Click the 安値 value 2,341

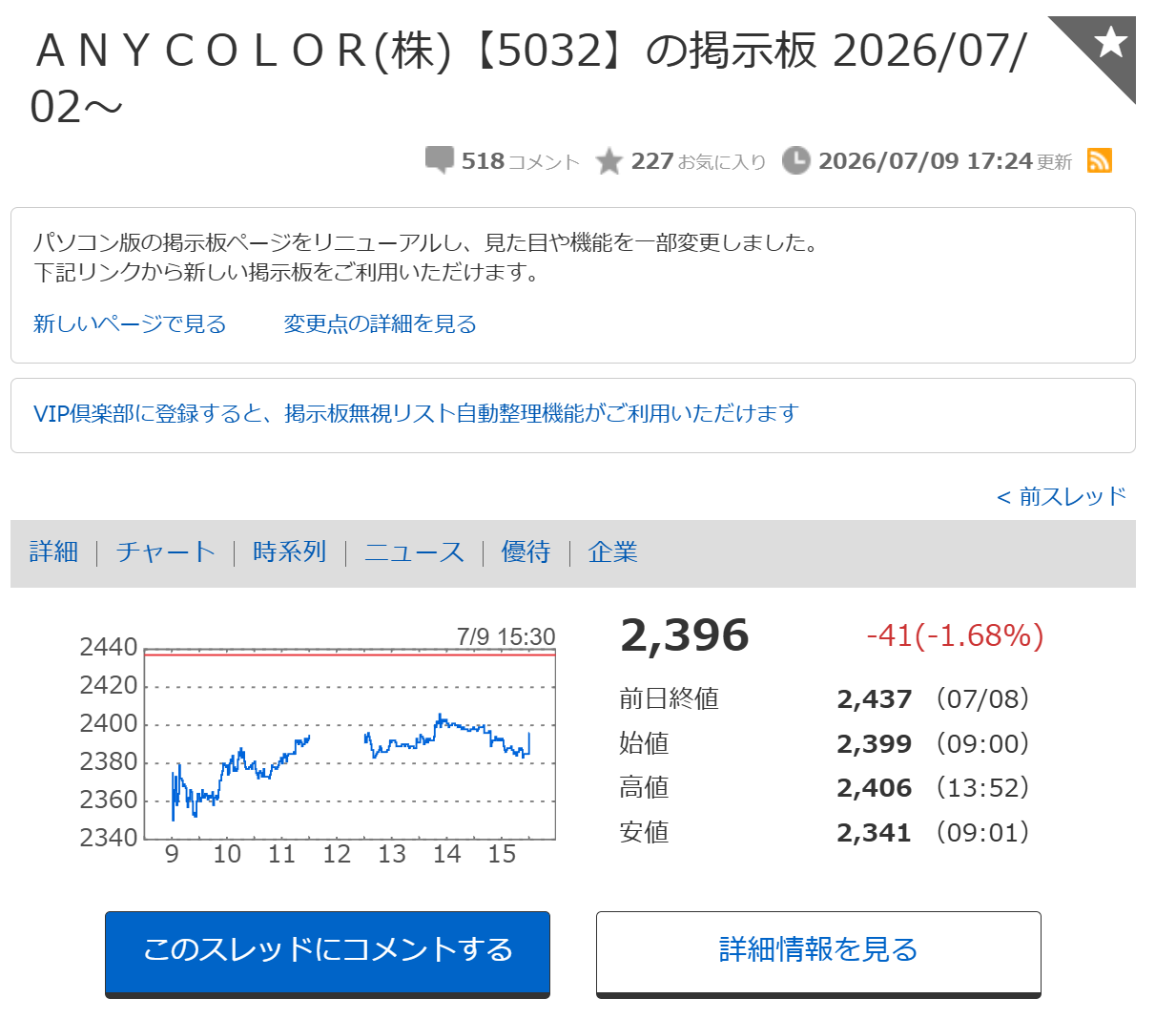click(x=875, y=833)
